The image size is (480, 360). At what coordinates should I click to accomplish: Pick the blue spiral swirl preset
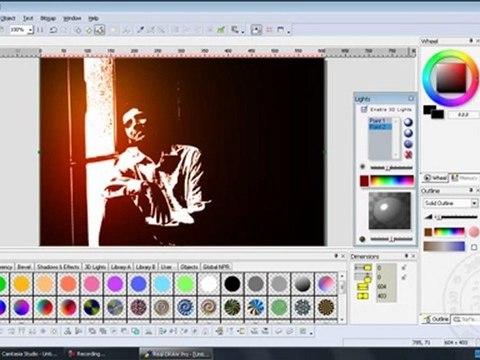[185, 307]
